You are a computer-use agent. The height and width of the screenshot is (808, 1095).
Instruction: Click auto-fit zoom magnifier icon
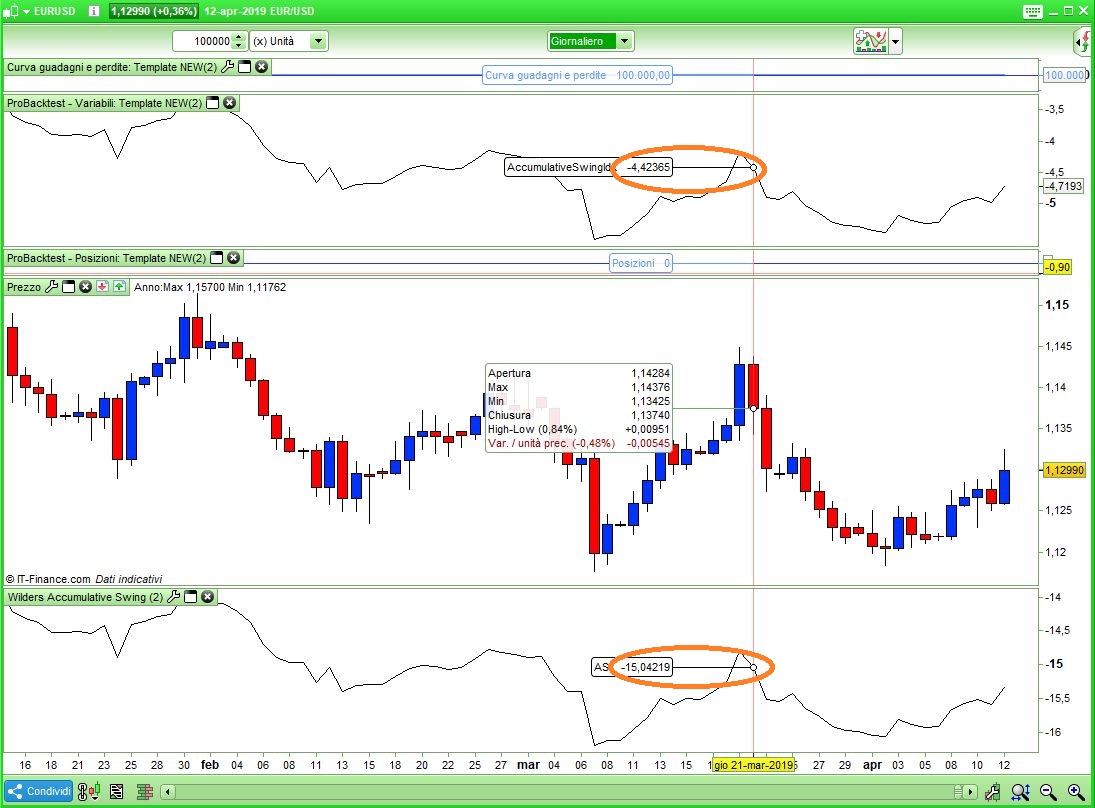(1020, 791)
